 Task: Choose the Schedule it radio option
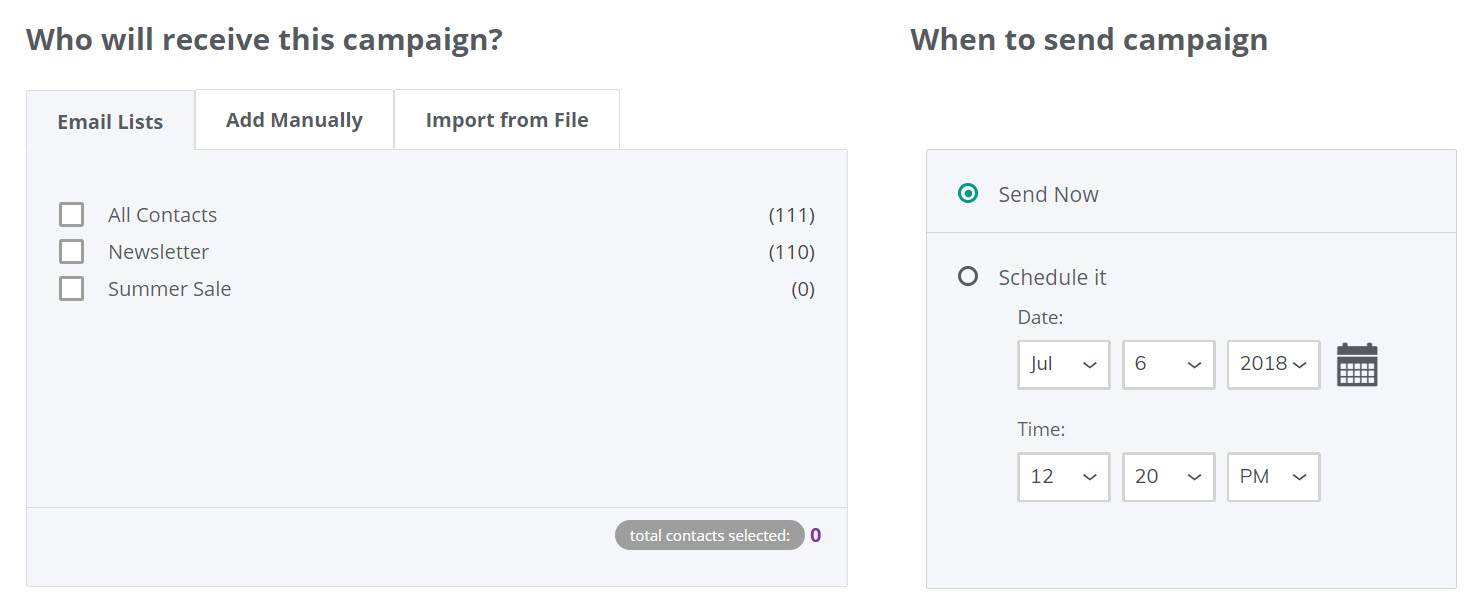[967, 276]
